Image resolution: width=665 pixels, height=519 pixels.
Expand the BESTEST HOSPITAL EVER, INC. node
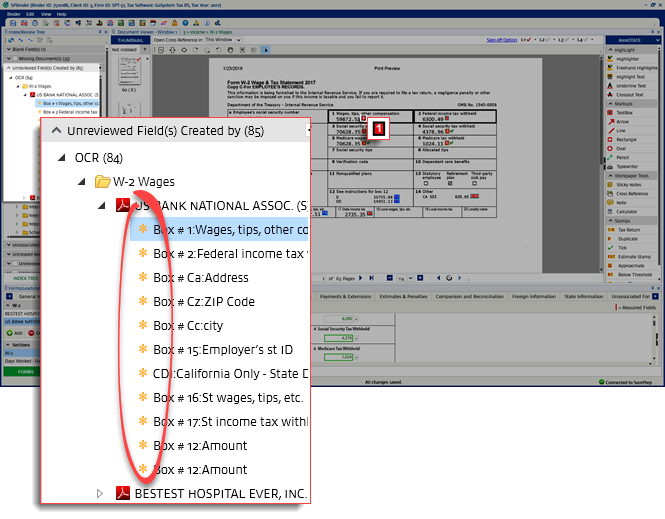pyautogui.click(x=99, y=493)
